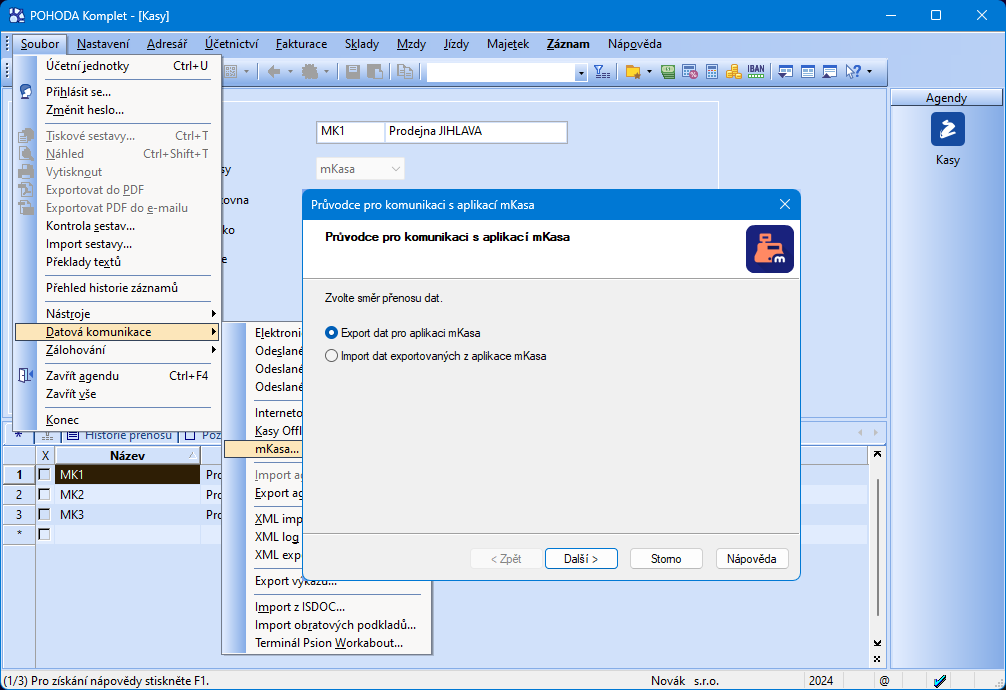Click the gold coins toolbar icon

pyautogui.click(x=733, y=72)
